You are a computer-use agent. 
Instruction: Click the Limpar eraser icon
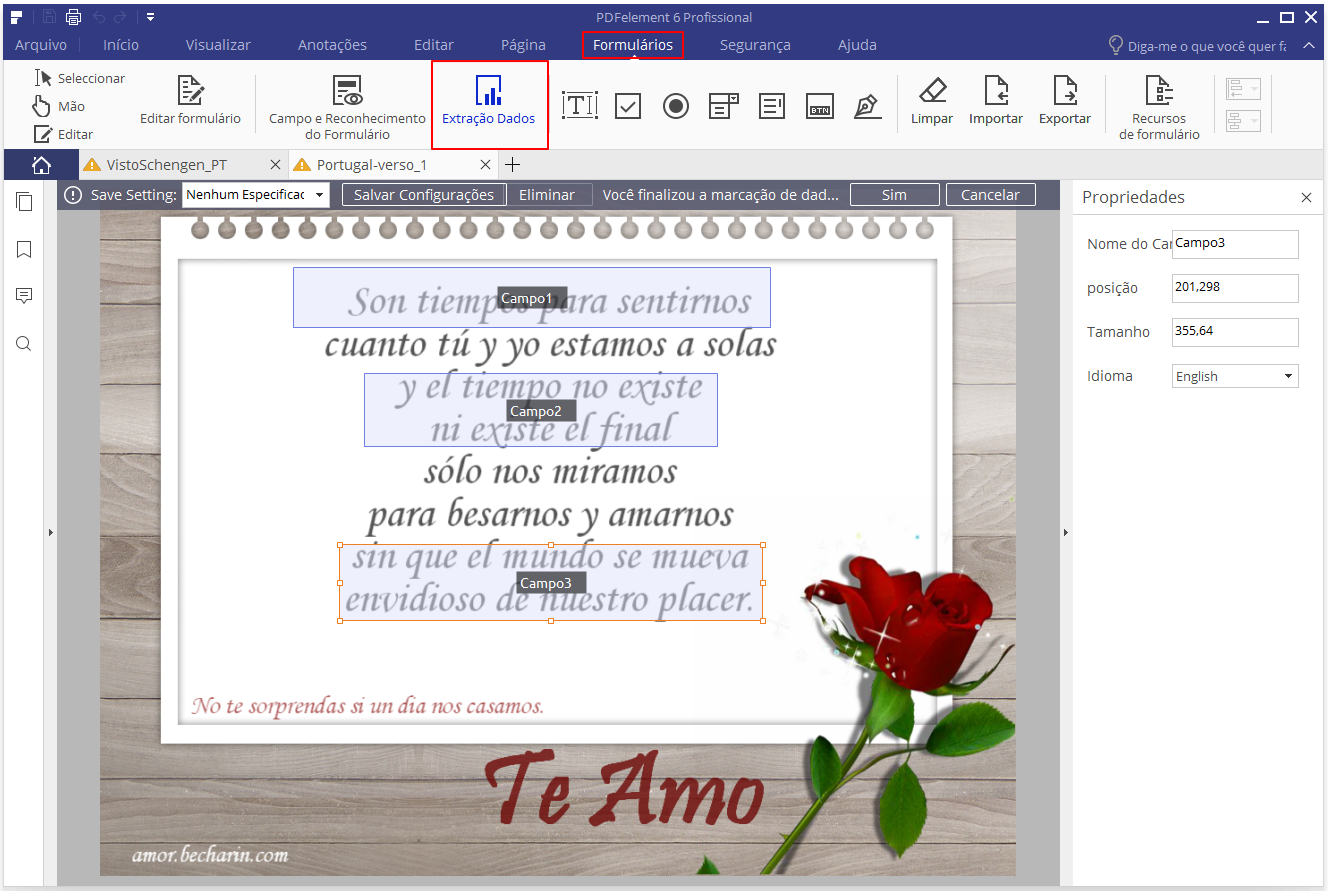pyautogui.click(x=932, y=90)
